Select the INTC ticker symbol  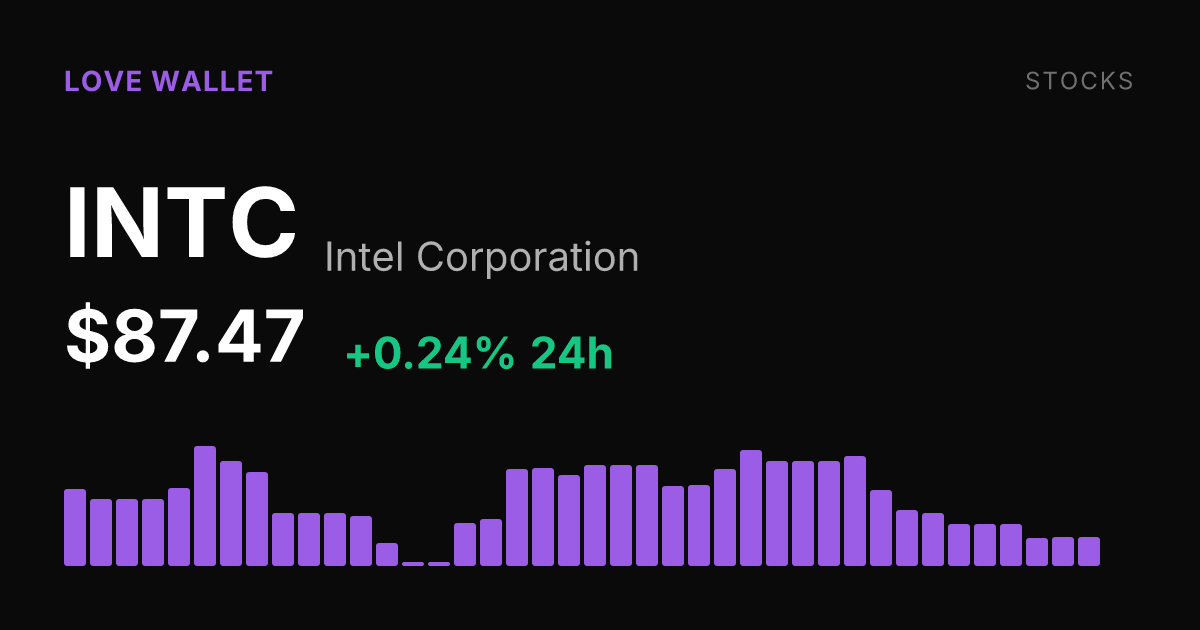(x=181, y=223)
